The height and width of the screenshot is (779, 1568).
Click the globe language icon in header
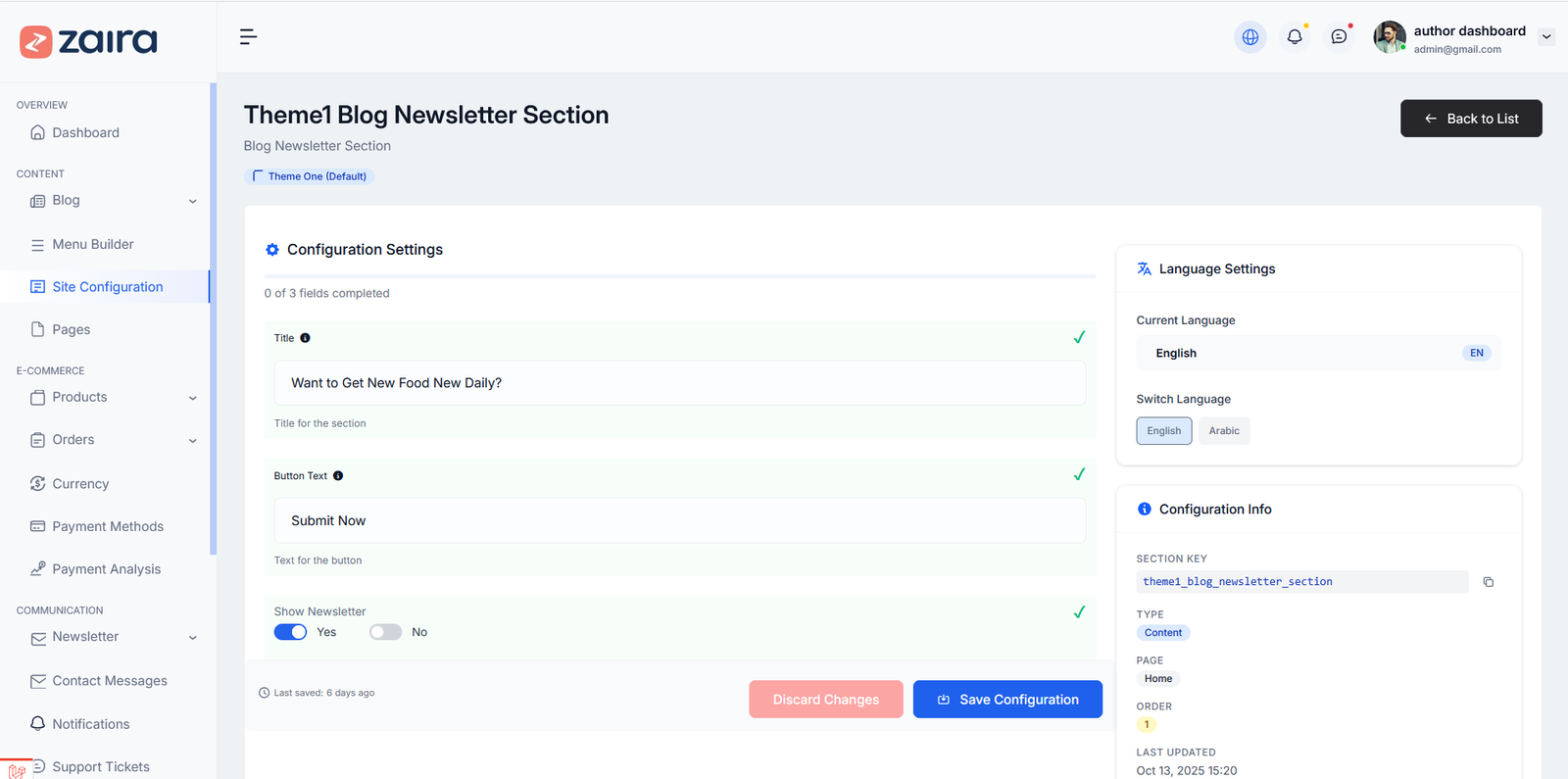[x=1249, y=37]
